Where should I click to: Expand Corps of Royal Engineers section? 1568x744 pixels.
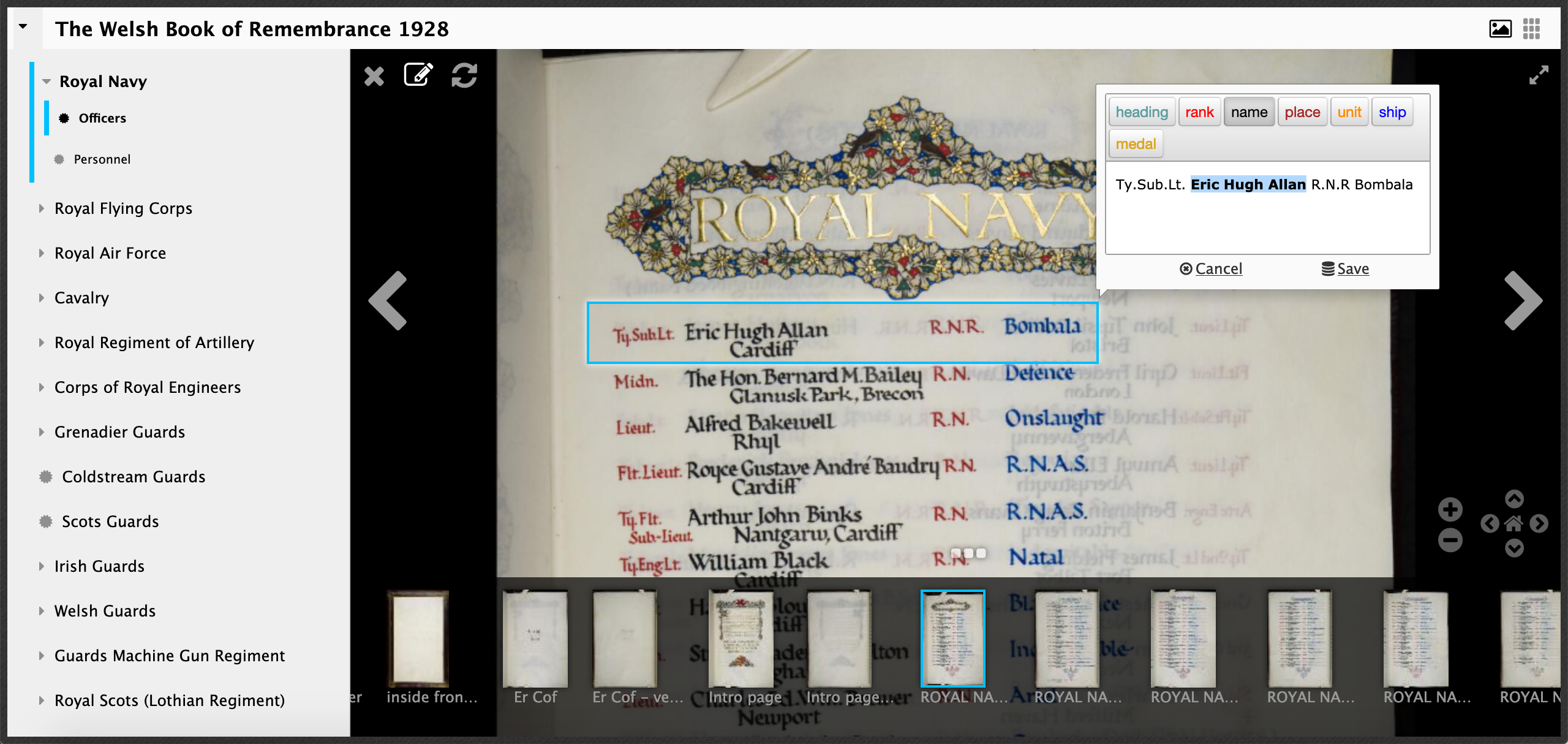[x=42, y=387]
